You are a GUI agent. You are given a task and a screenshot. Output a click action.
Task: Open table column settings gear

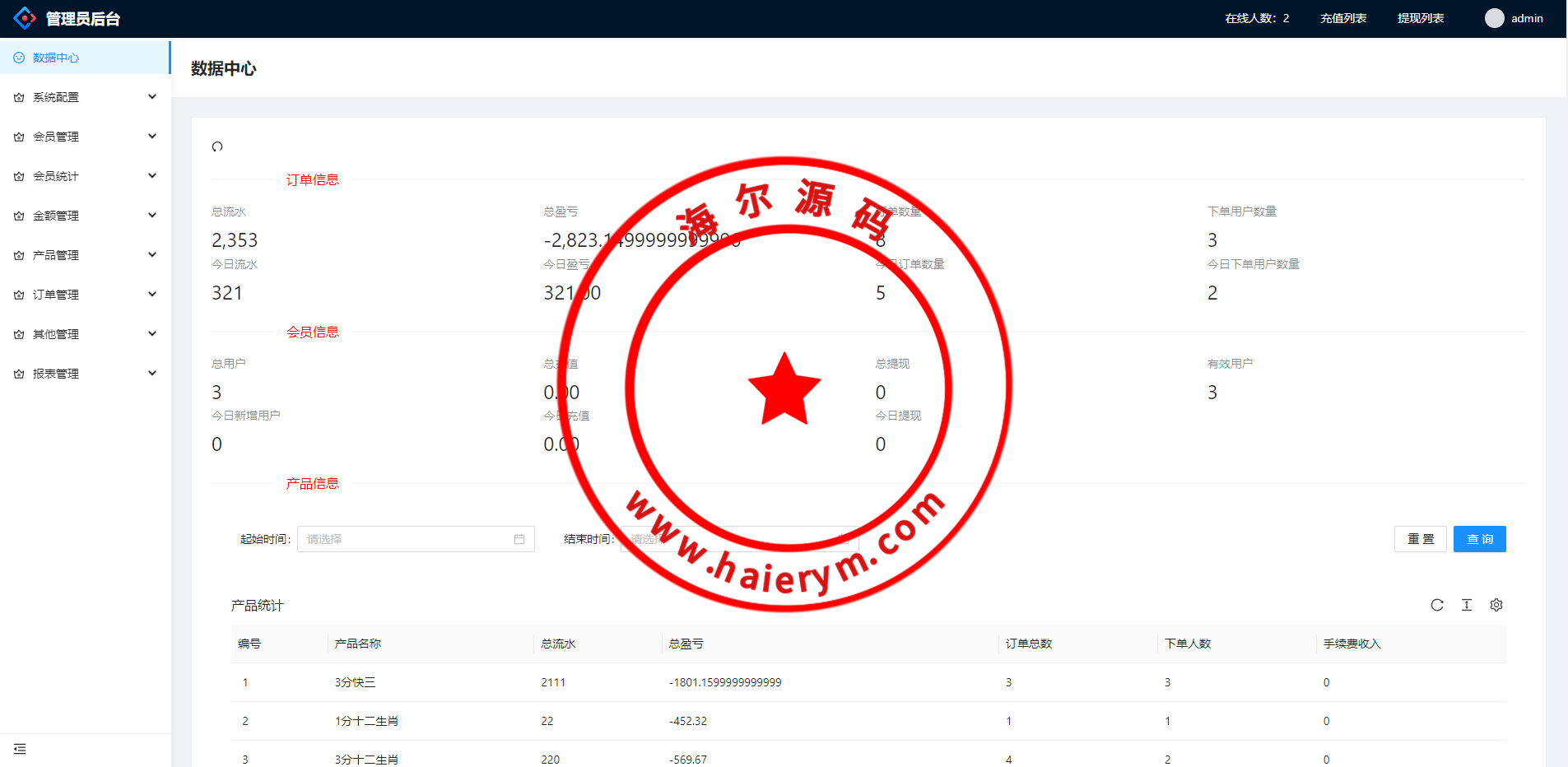[x=1496, y=605]
